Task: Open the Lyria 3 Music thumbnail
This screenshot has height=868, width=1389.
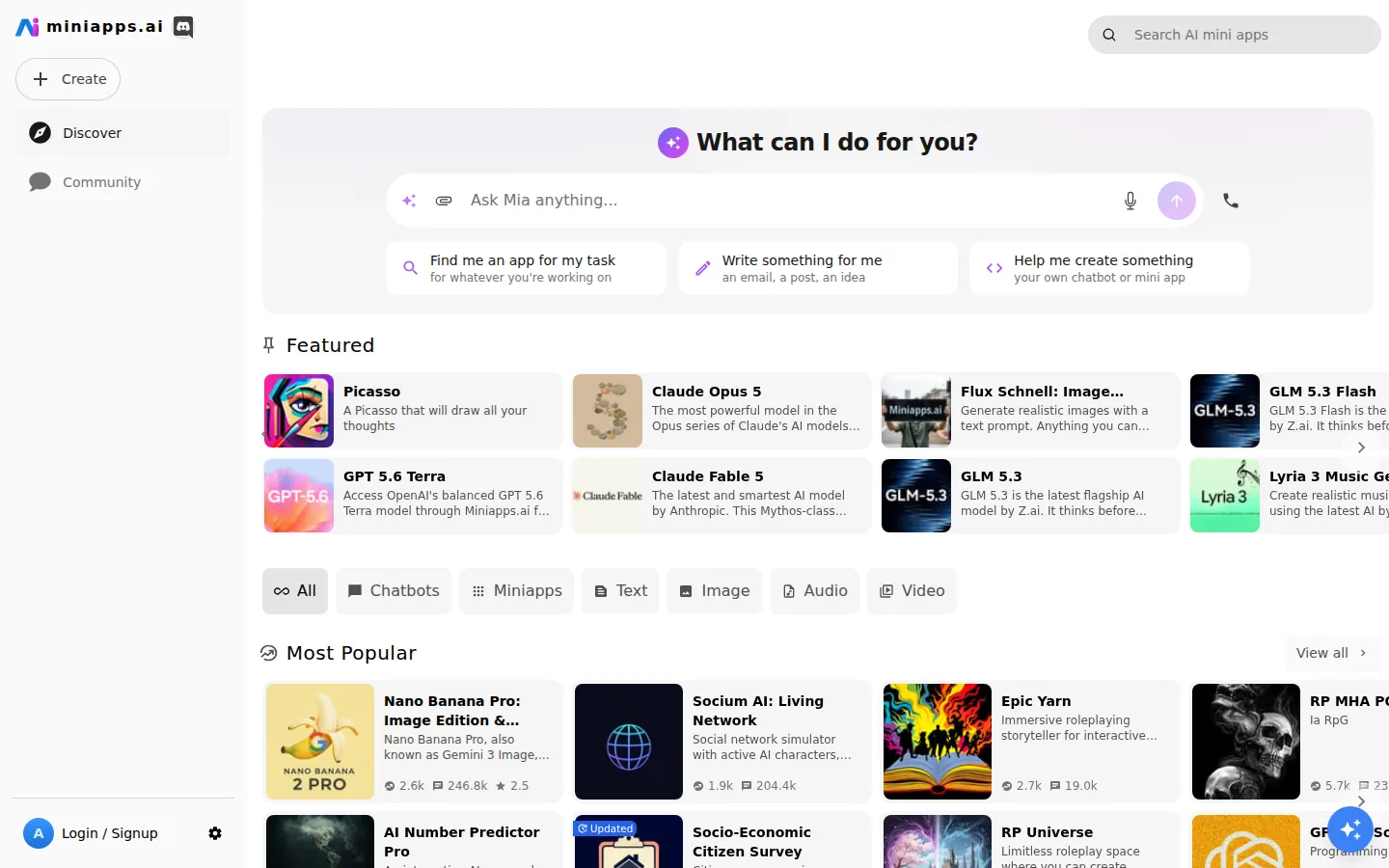Action: tap(1225, 496)
